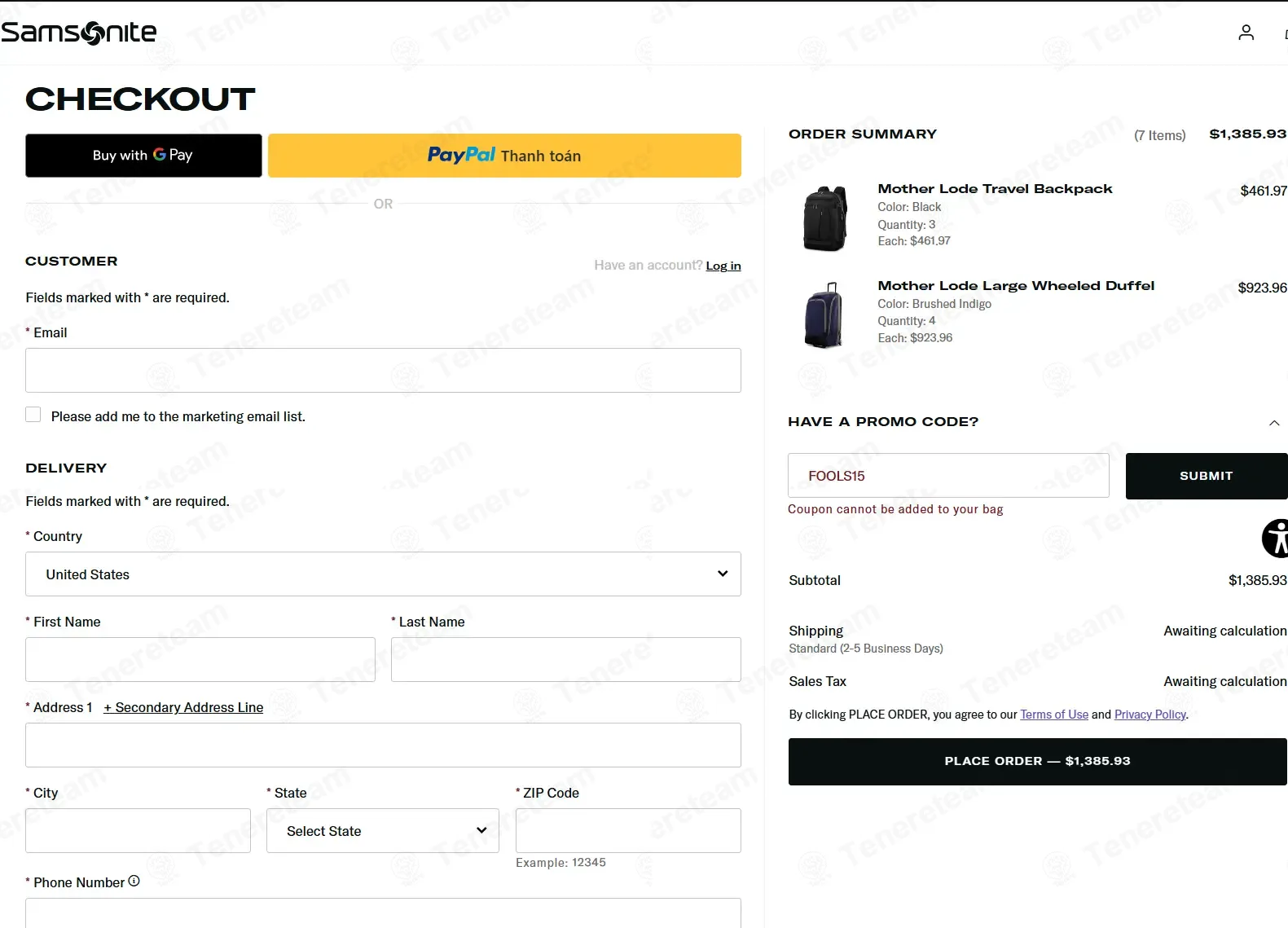Click the Example: 12345 hint
The height and width of the screenshot is (928, 1288).
pos(560,863)
